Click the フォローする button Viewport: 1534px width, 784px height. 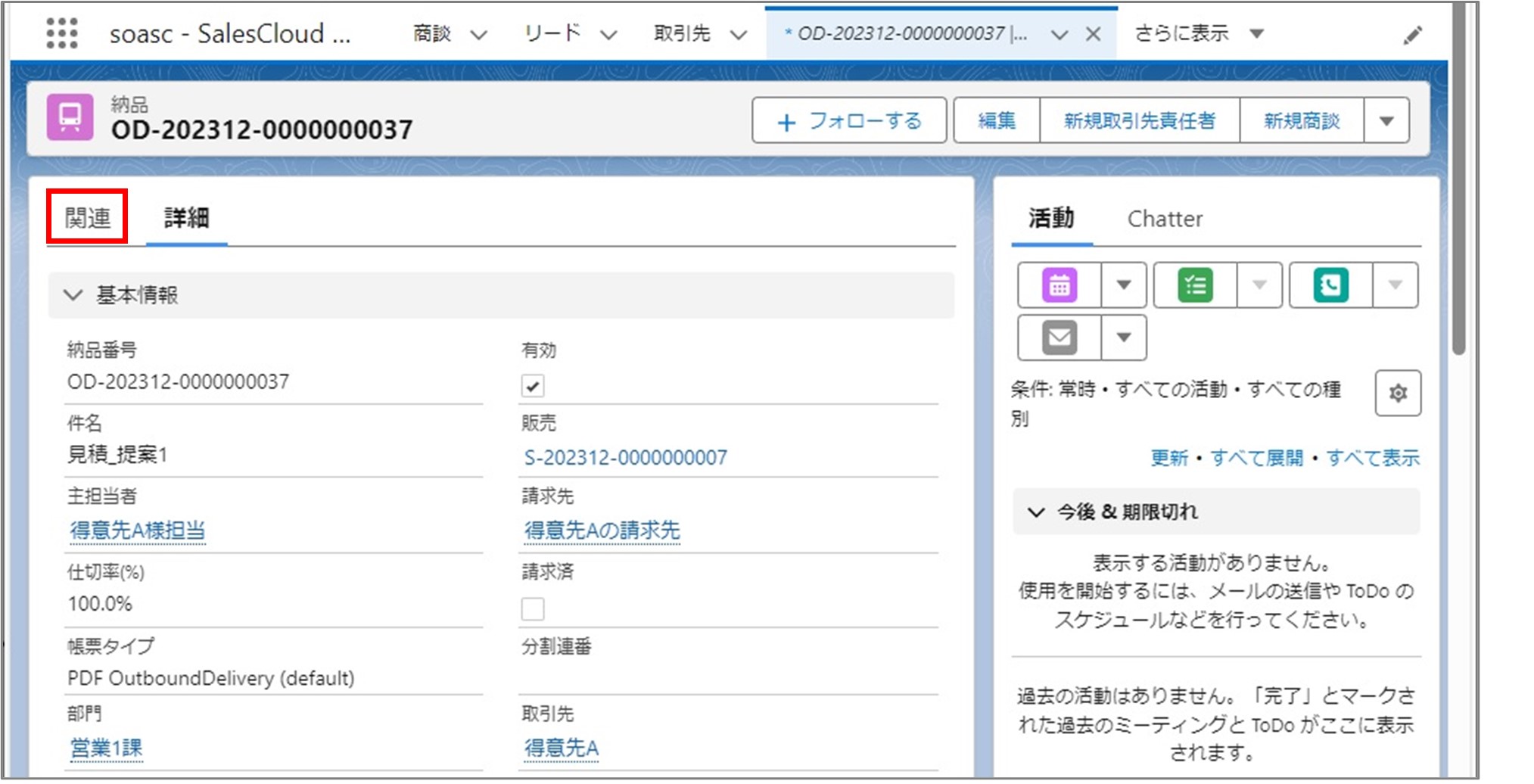pyautogui.click(x=849, y=120)
